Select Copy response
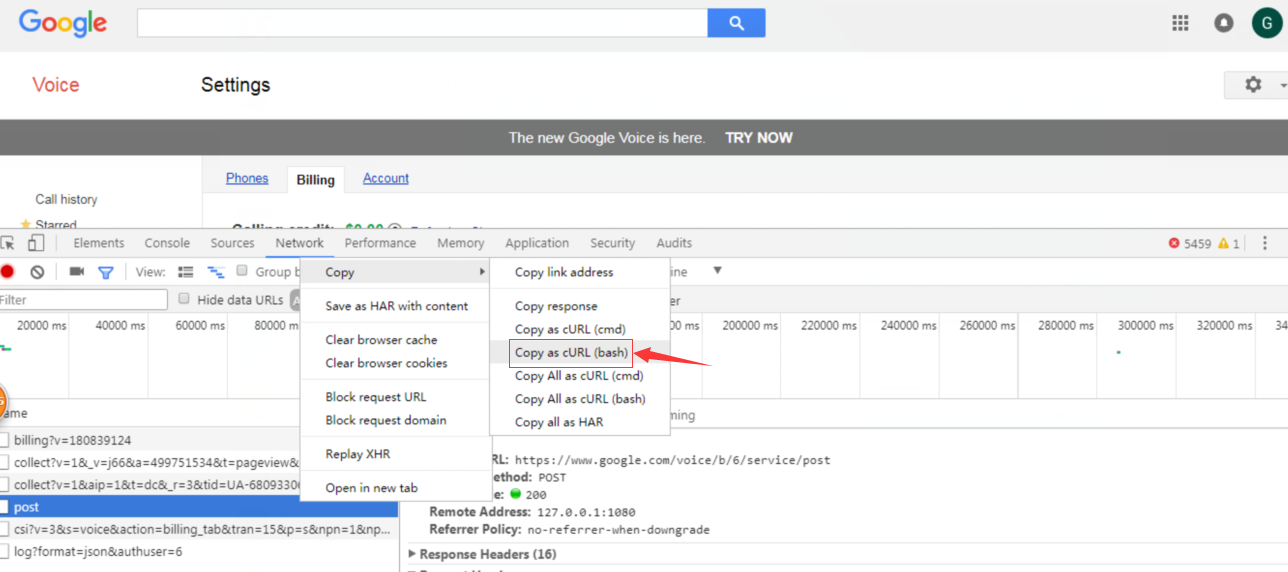 pyautogui.click(x=556, y=306)
